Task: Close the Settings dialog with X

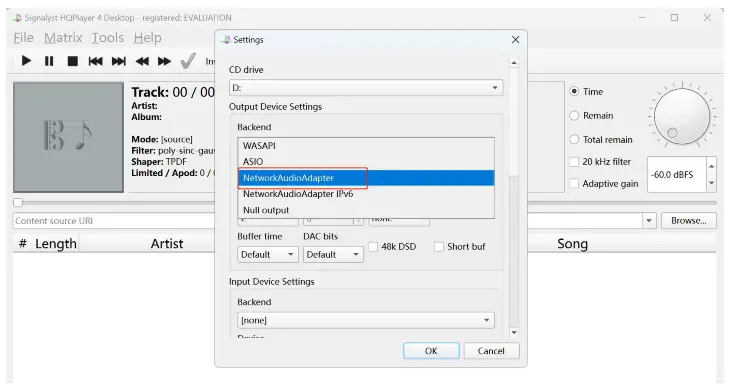Action: point(515,40)
